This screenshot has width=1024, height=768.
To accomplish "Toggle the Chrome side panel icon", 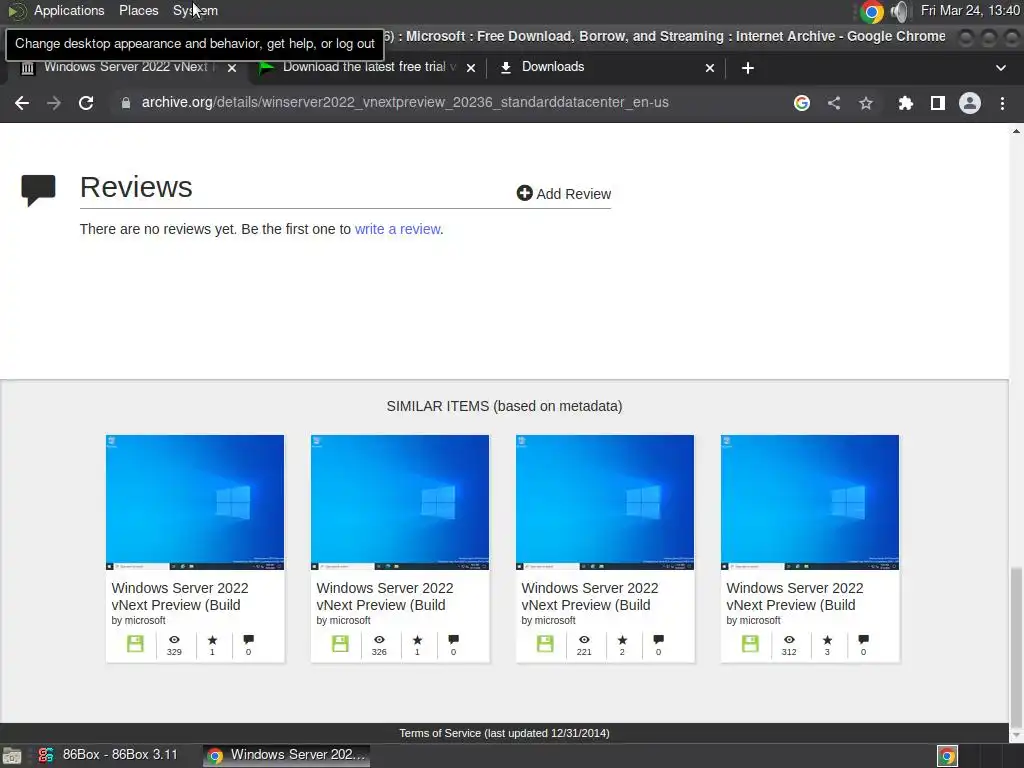I will tap(938, 103).
